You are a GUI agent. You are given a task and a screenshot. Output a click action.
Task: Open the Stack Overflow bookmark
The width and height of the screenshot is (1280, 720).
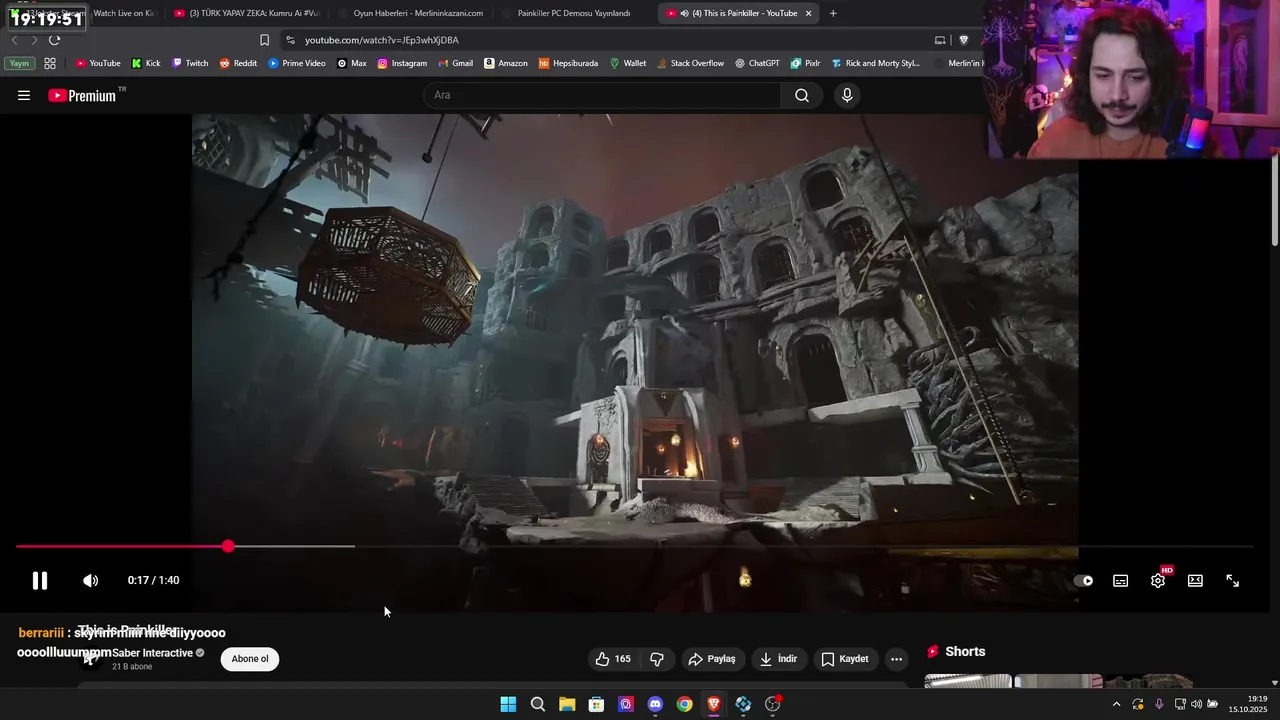[x=690, y=63]
